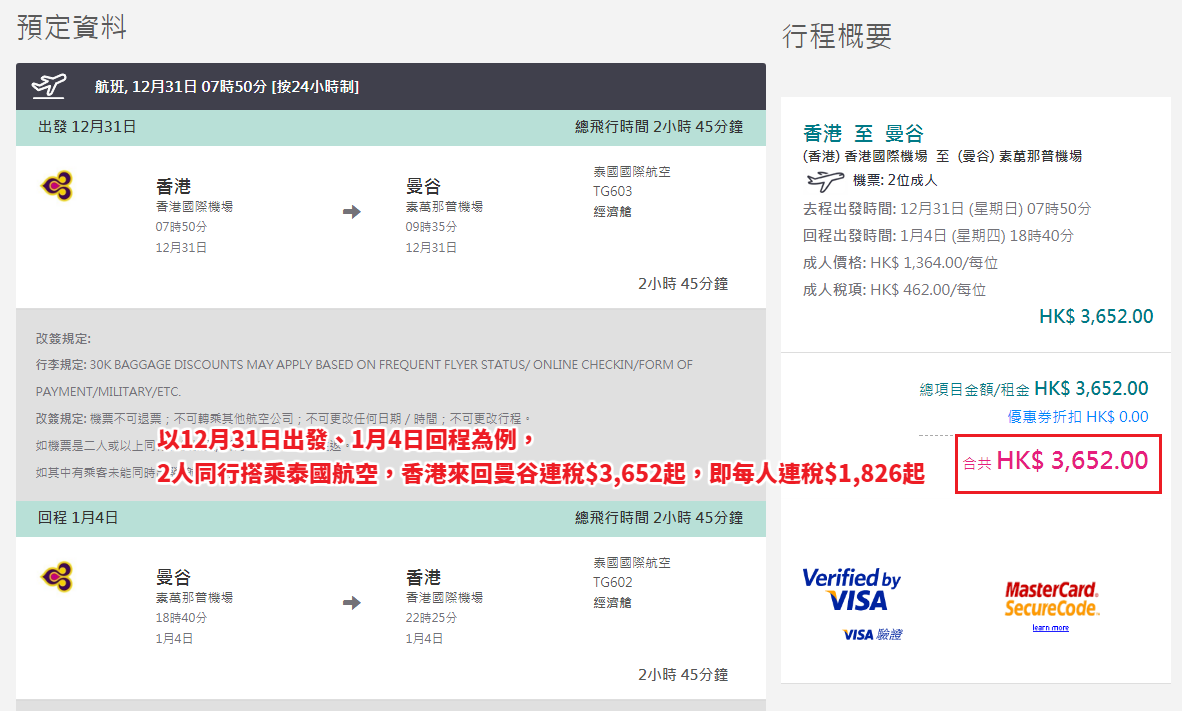Screen dimensions: 1182x711
Task: Click the flight number TG602
Action: (613, 583)
